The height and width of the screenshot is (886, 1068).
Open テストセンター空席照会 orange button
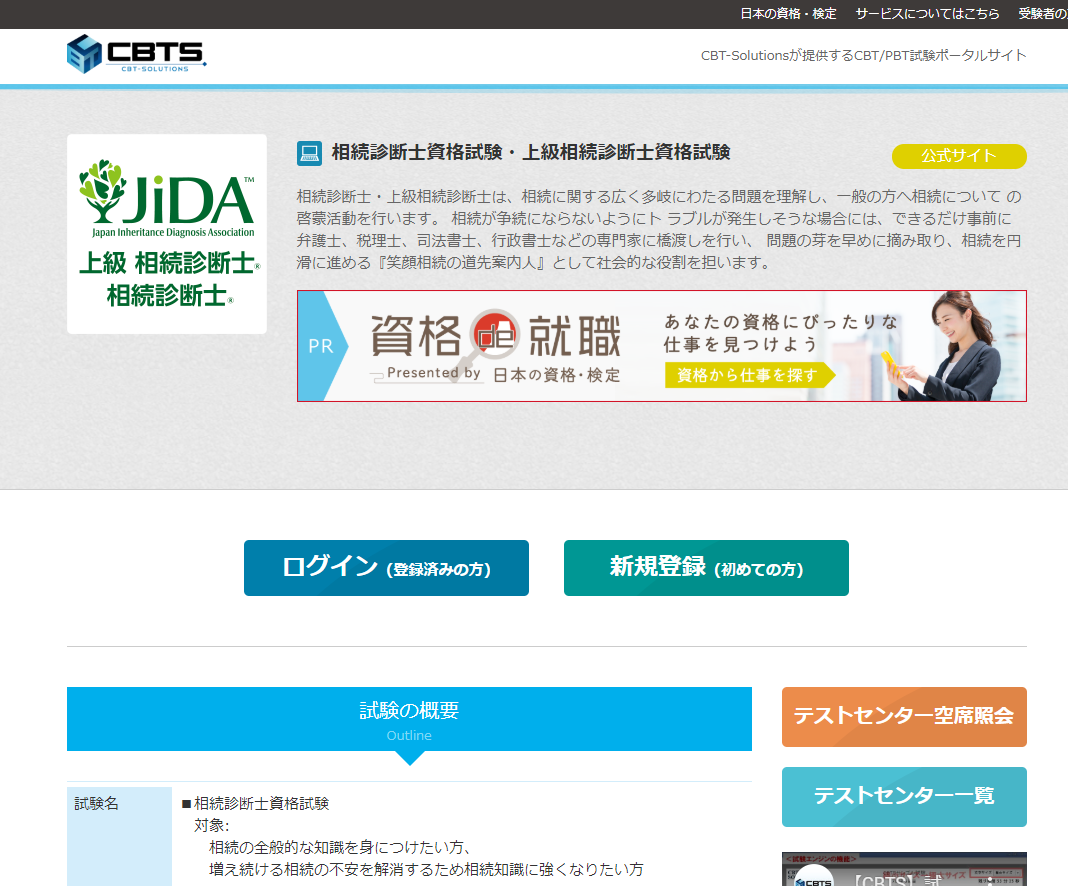click(904, 716)
